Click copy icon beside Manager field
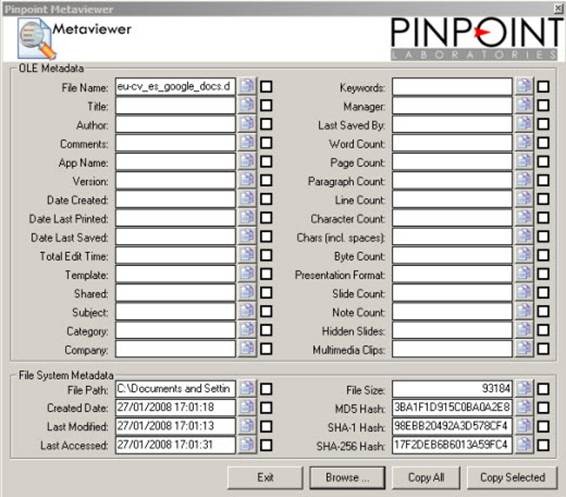Image resolution: width=566 pixels, height=497 pixels. point(524,105)
